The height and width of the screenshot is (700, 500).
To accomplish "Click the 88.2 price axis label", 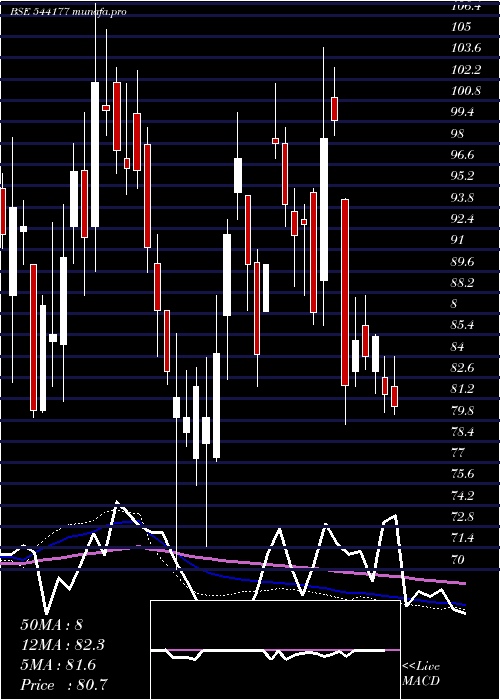I will coord(462,283).
